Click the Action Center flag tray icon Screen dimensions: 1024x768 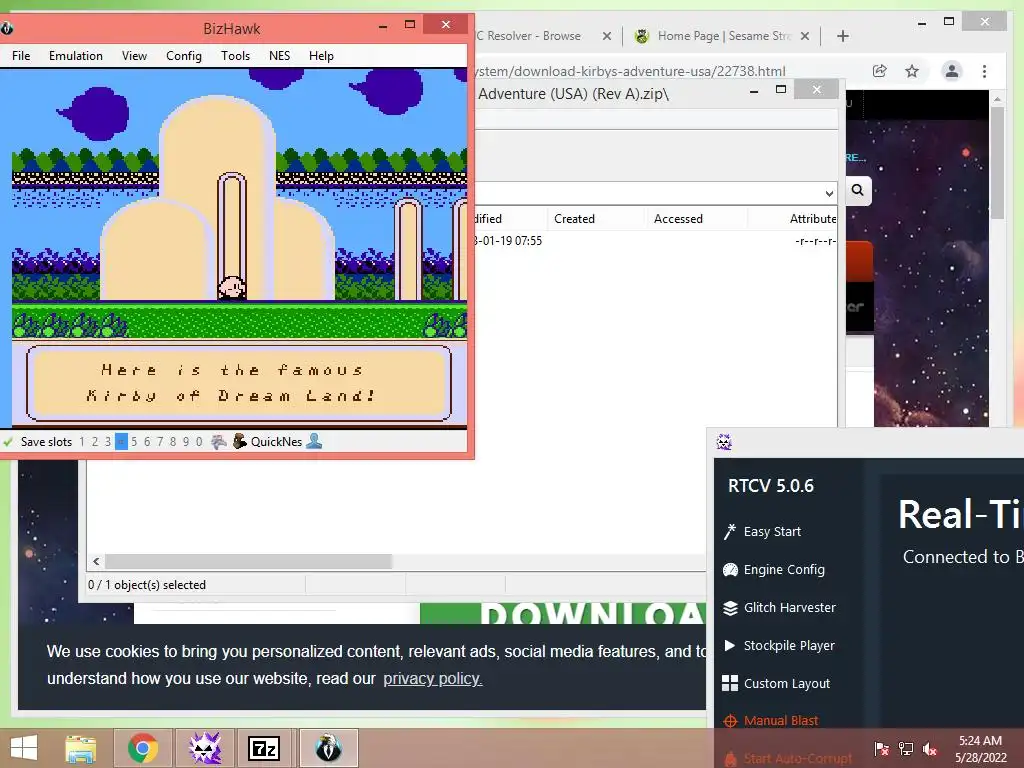pyautogui.click(x=881, y=749)
